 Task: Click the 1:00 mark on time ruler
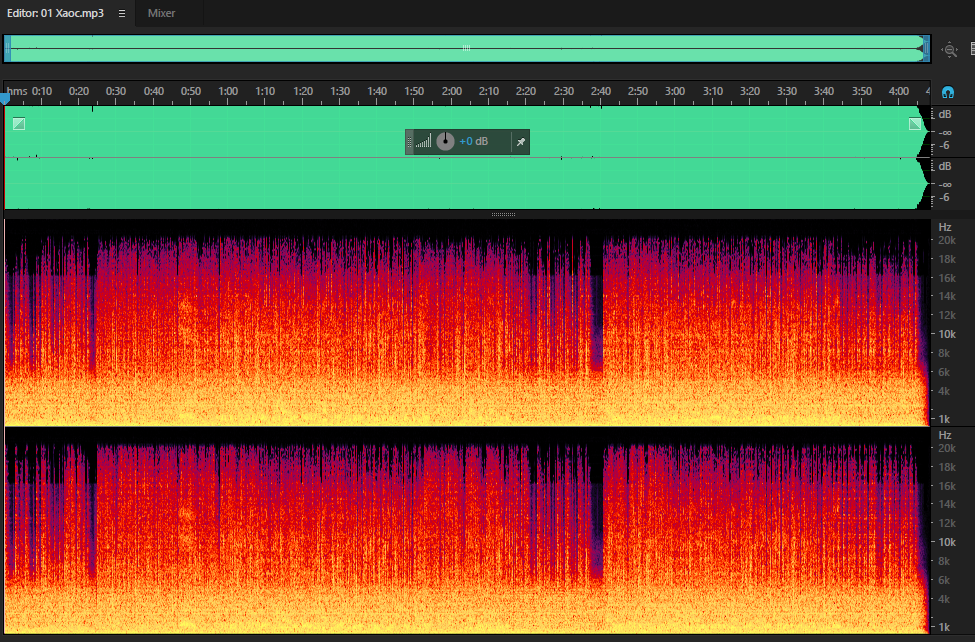point(228,91)
